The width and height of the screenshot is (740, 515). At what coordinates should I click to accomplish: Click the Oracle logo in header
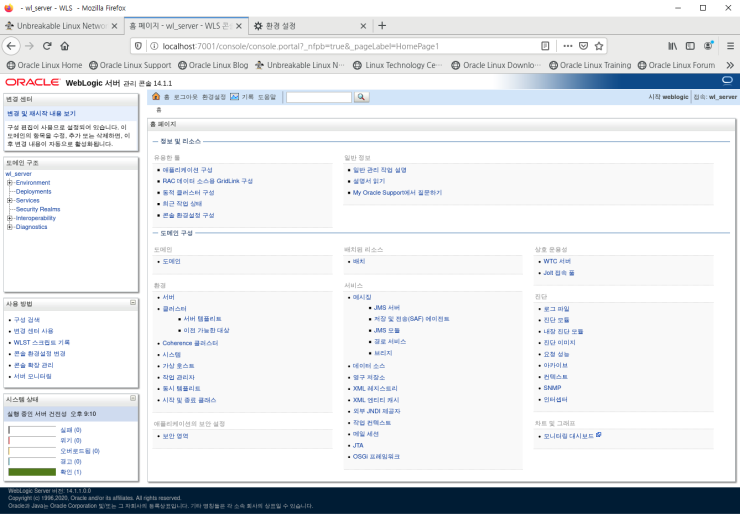coord(33,83)
